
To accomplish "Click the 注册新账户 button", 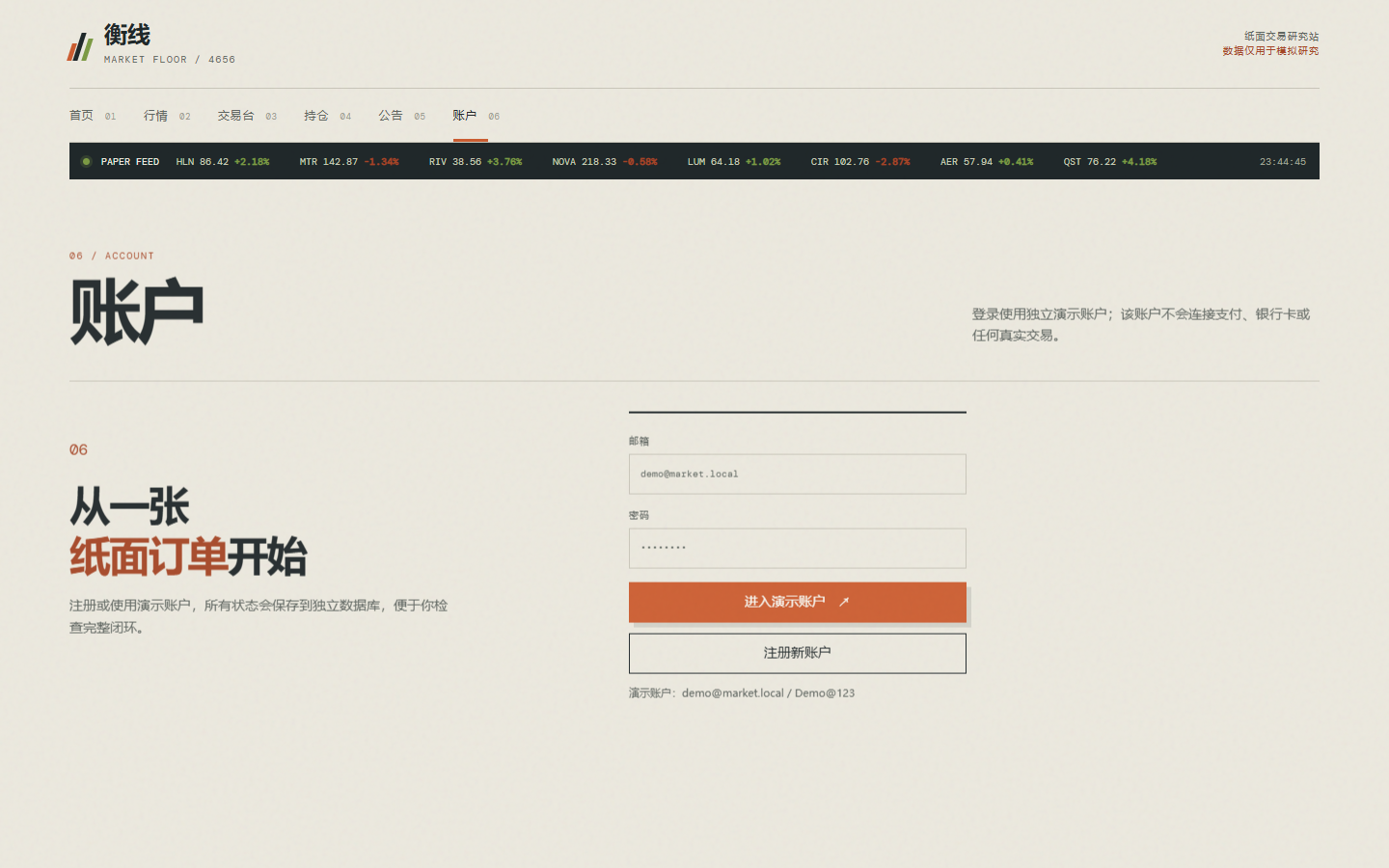I will tap(797, 653).
